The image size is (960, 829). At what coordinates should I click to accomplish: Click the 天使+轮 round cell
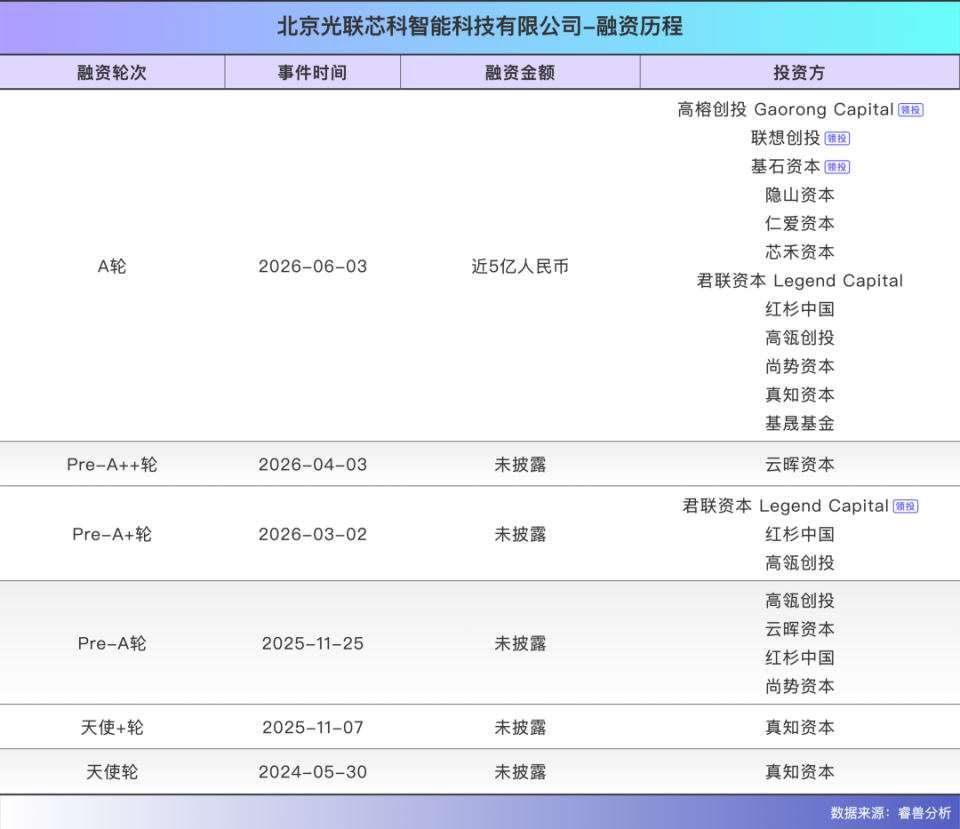point(112,727)
